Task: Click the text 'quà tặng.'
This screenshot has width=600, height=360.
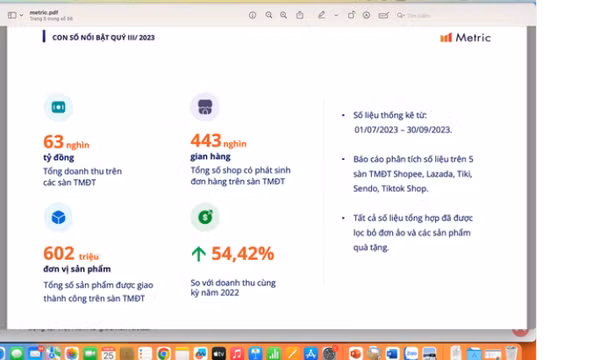Action: 371,248
